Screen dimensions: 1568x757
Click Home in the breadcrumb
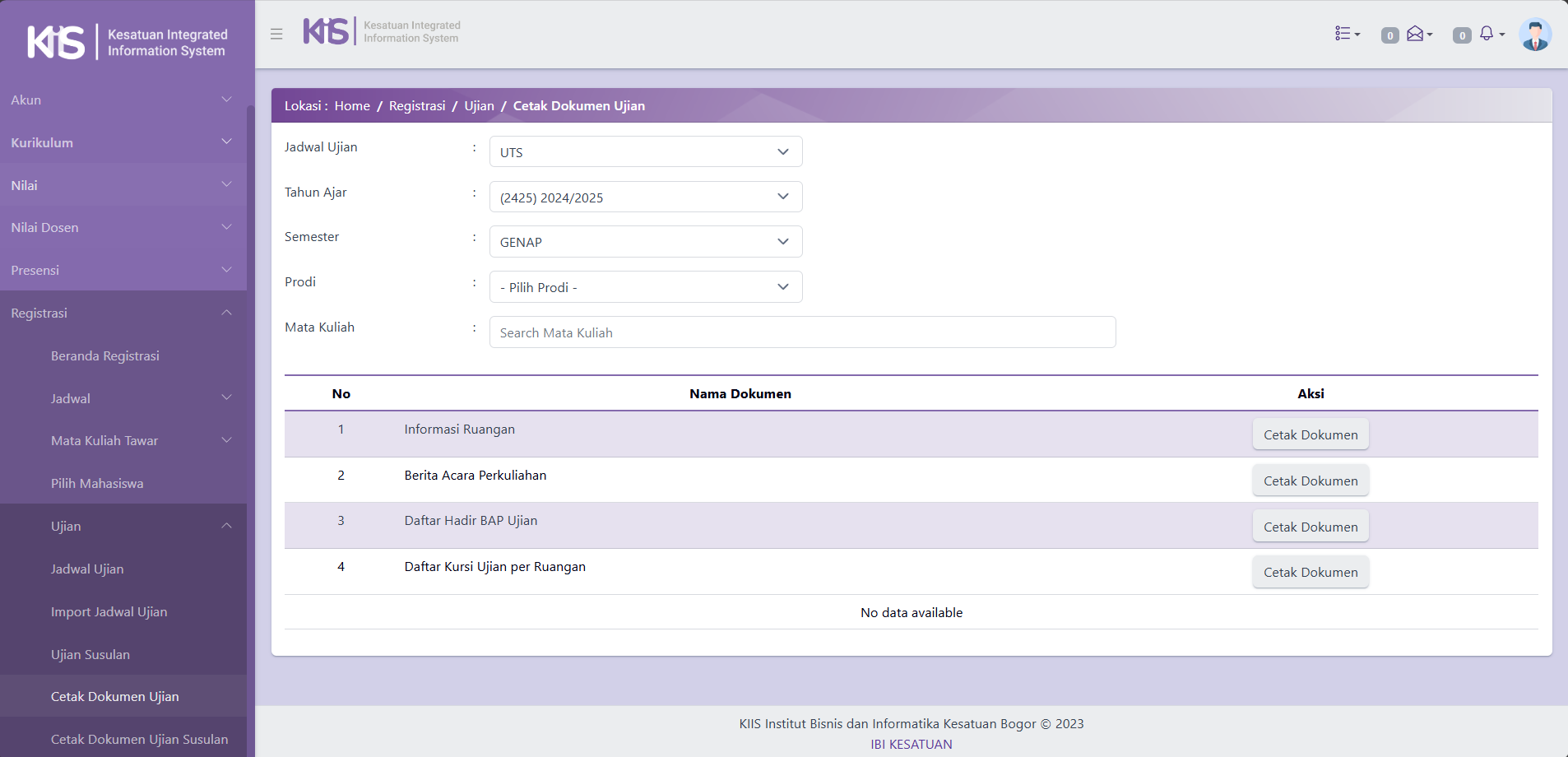pos(352,106)
